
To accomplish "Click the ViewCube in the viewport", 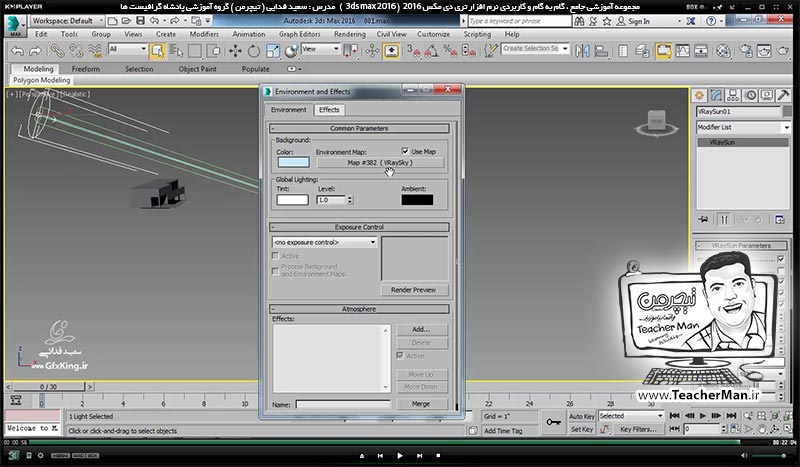I will (x=656, y=123).
